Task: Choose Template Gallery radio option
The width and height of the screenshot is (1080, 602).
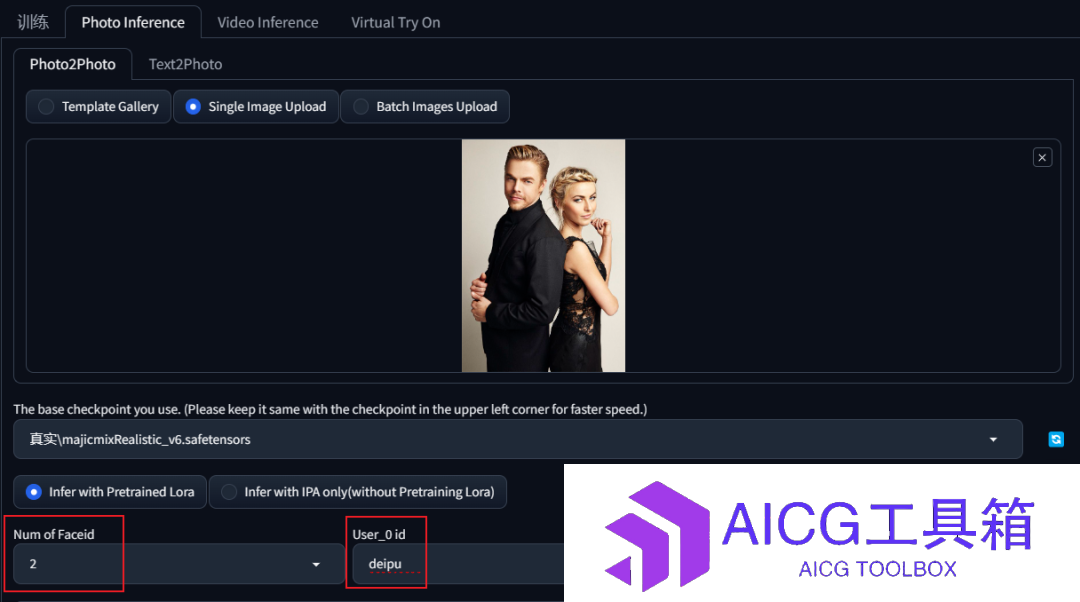Action: (x=98, y=107)
